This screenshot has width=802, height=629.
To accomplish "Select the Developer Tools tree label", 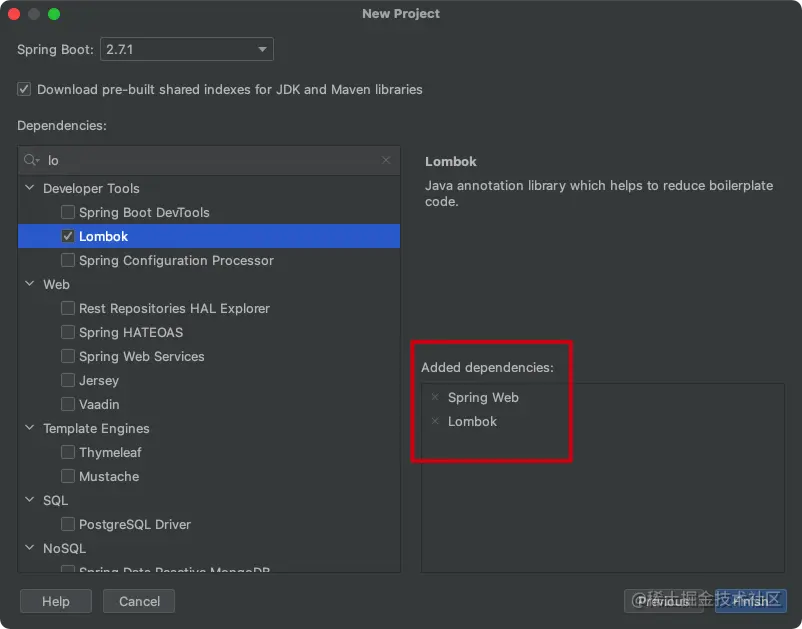I will [91, 188].
